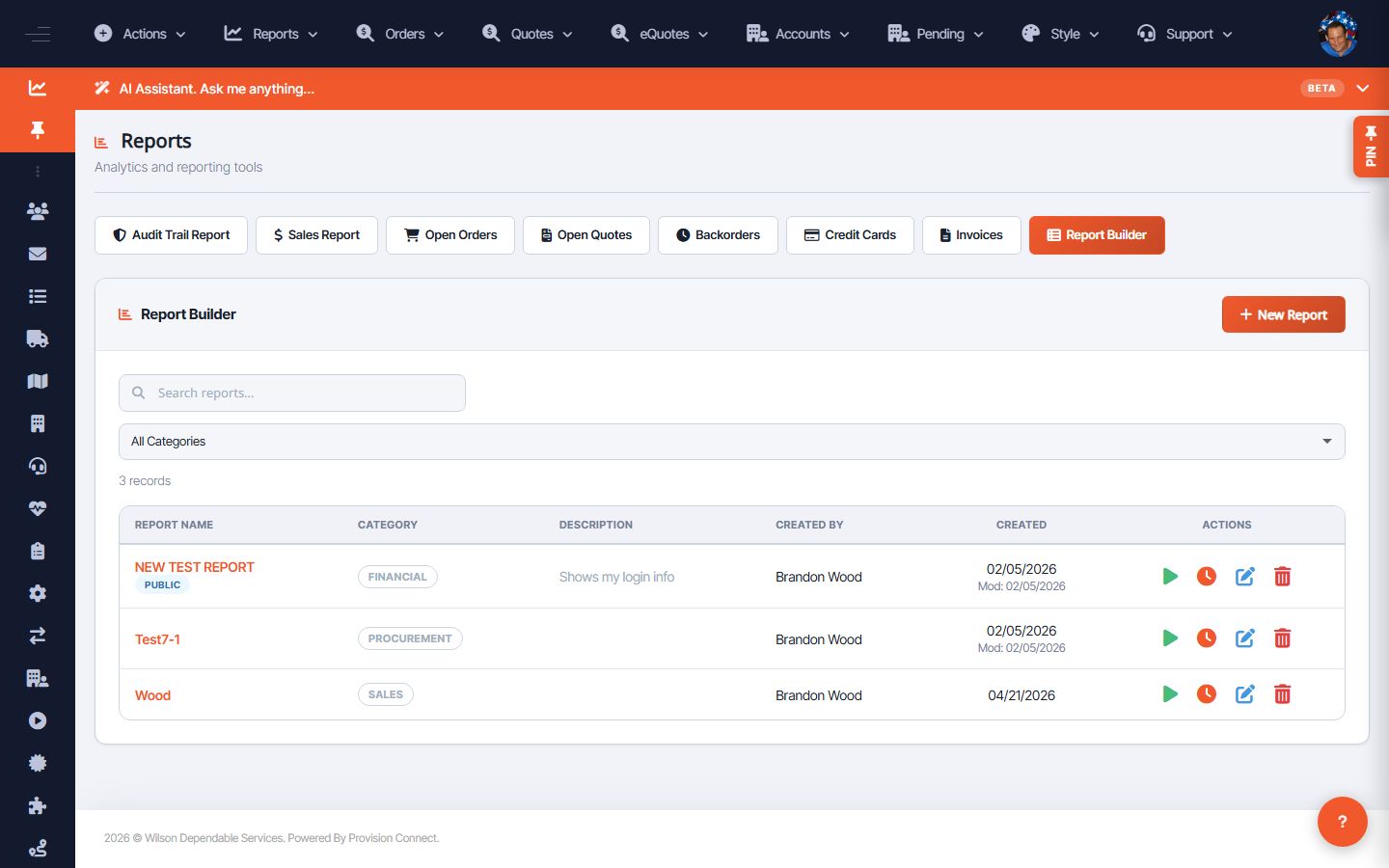Delete the Wood report
The image size is (1389, 868).
click(1283, 694)
